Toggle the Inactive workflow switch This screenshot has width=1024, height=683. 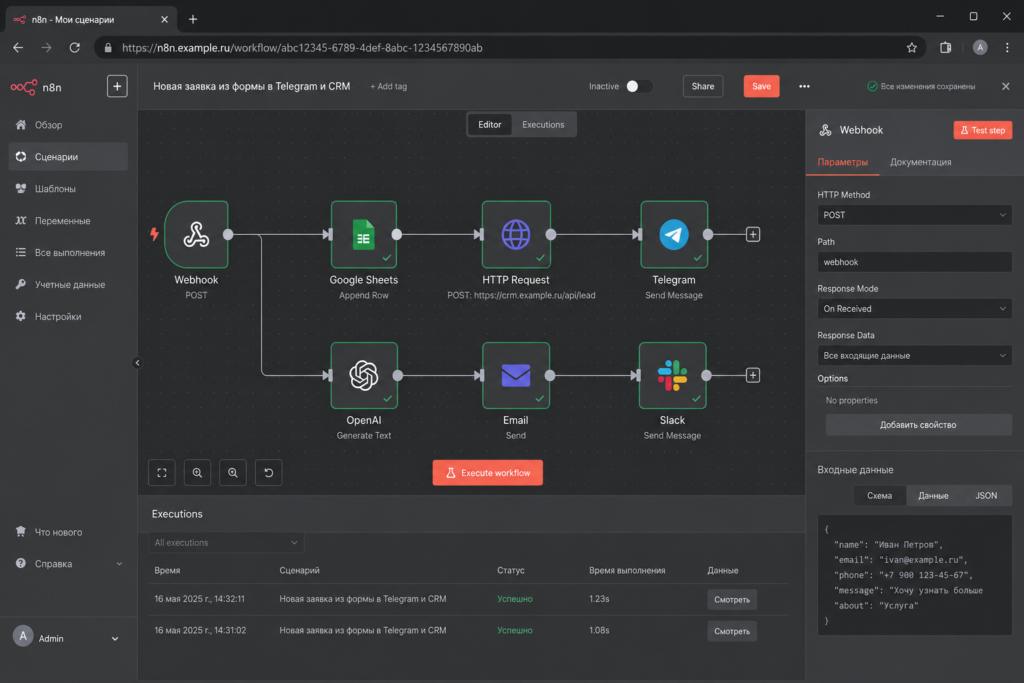(638, 86)
